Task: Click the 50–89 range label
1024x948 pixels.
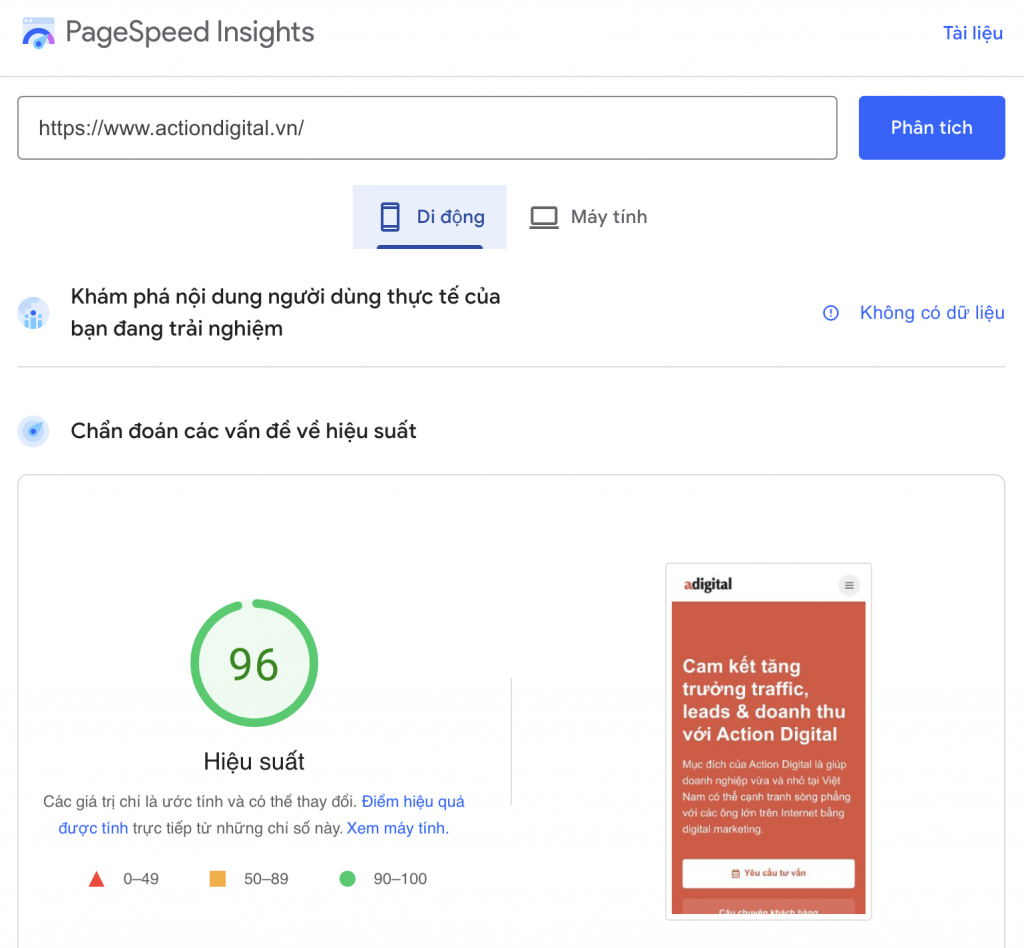Action: coord(266,879)
